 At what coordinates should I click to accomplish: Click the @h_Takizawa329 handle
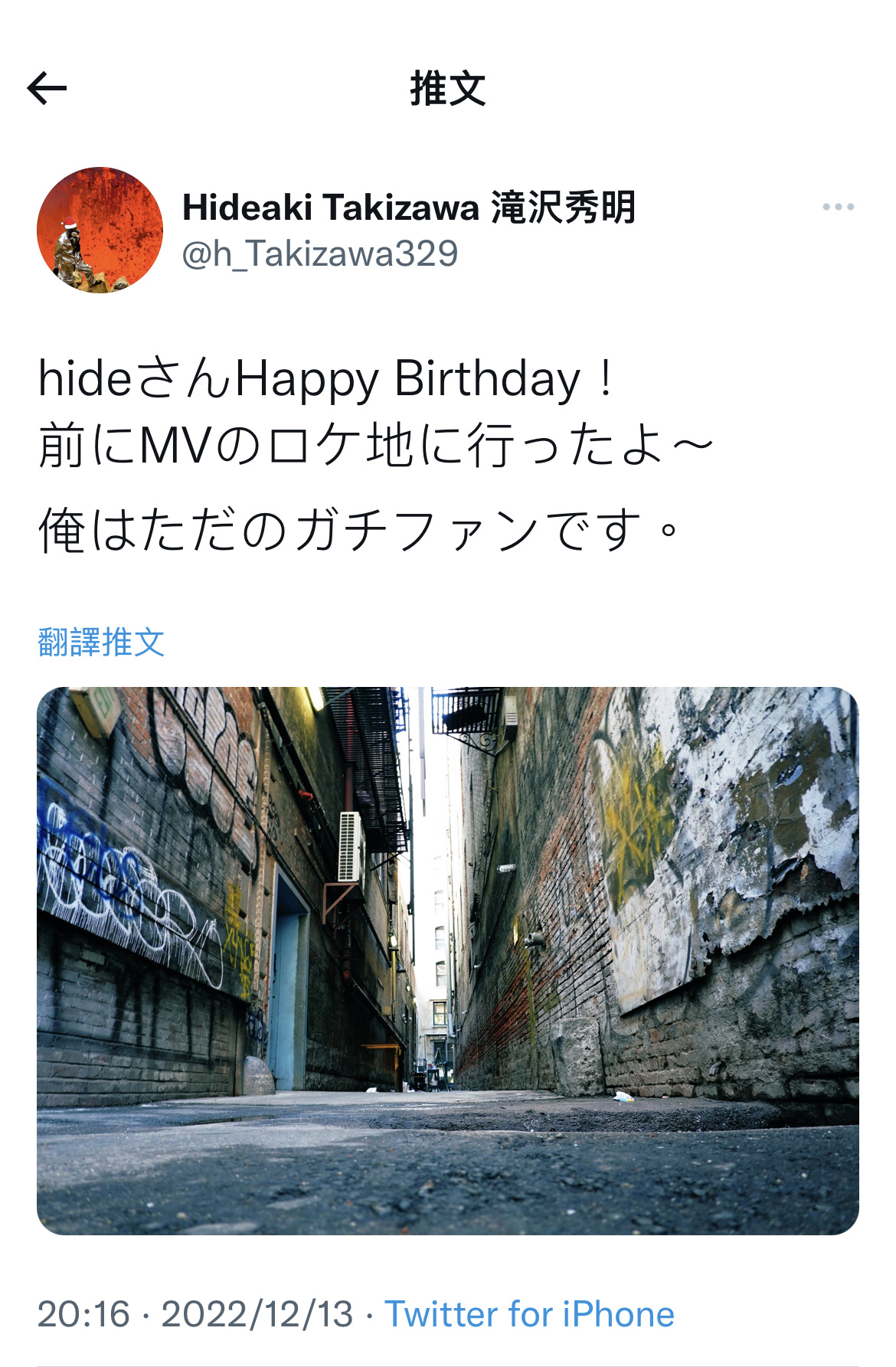320,253
